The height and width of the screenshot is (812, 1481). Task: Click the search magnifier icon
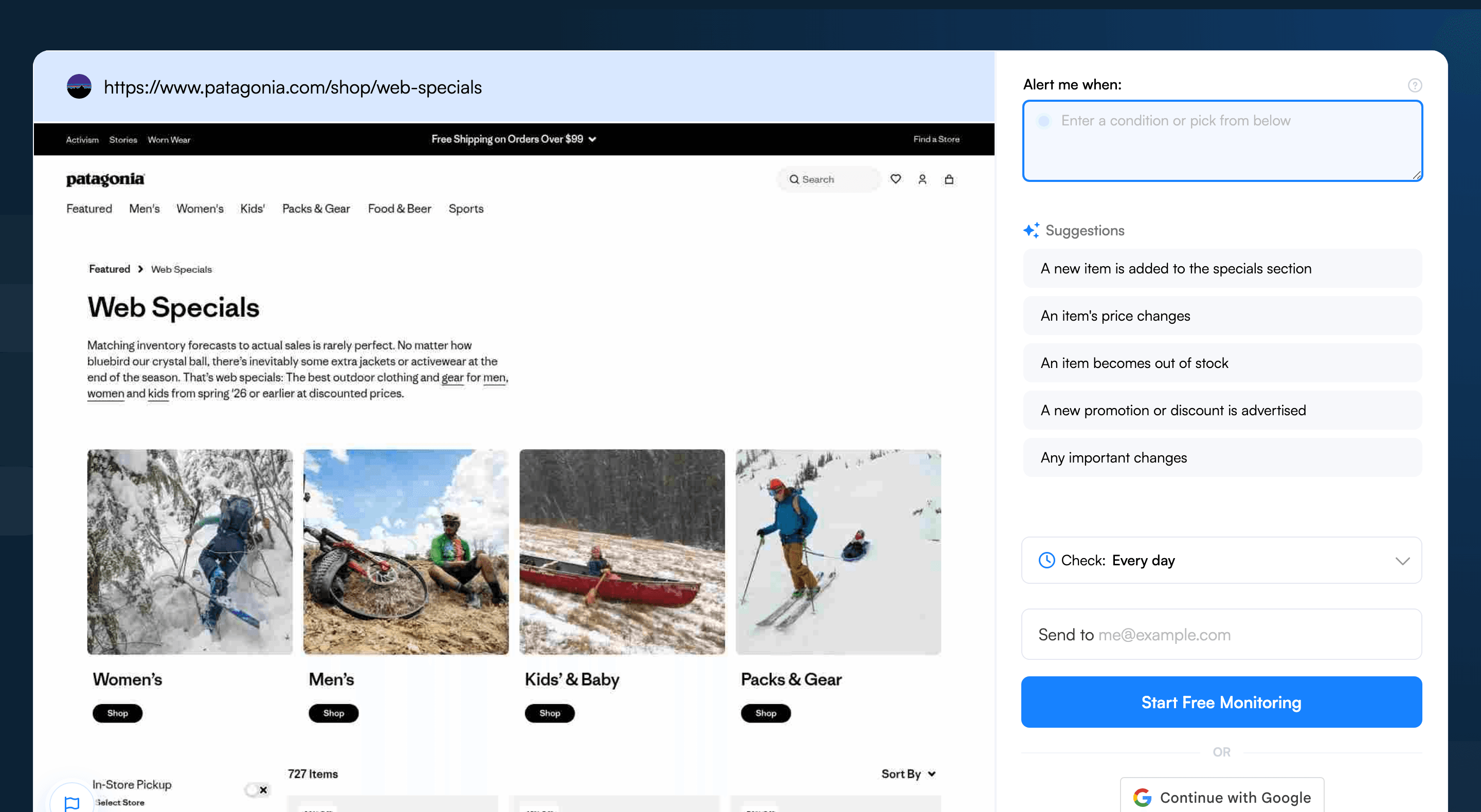click(x=794, y=179)
